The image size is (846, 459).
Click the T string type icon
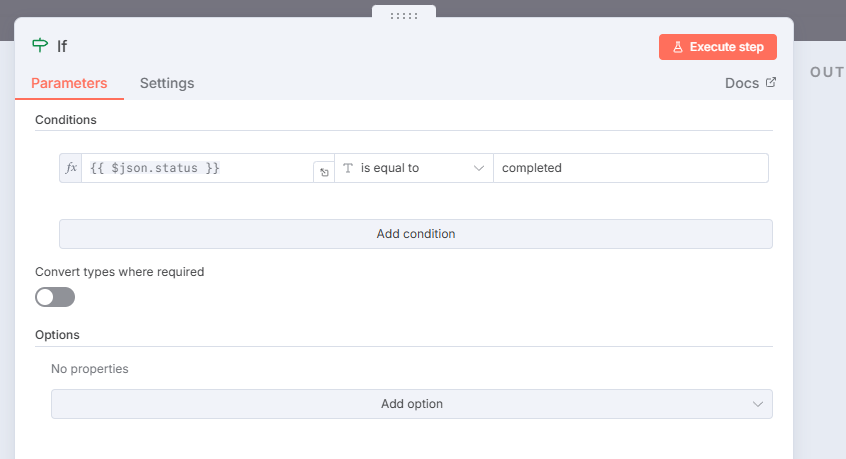(348, 168)
